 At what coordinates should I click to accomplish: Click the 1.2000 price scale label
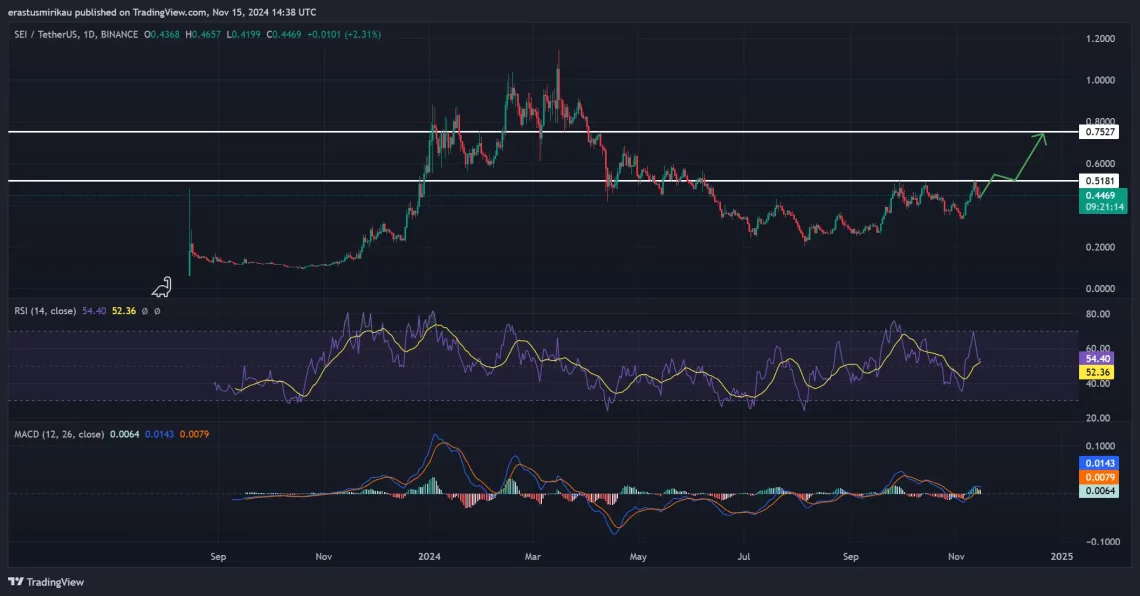point(1101,39)
